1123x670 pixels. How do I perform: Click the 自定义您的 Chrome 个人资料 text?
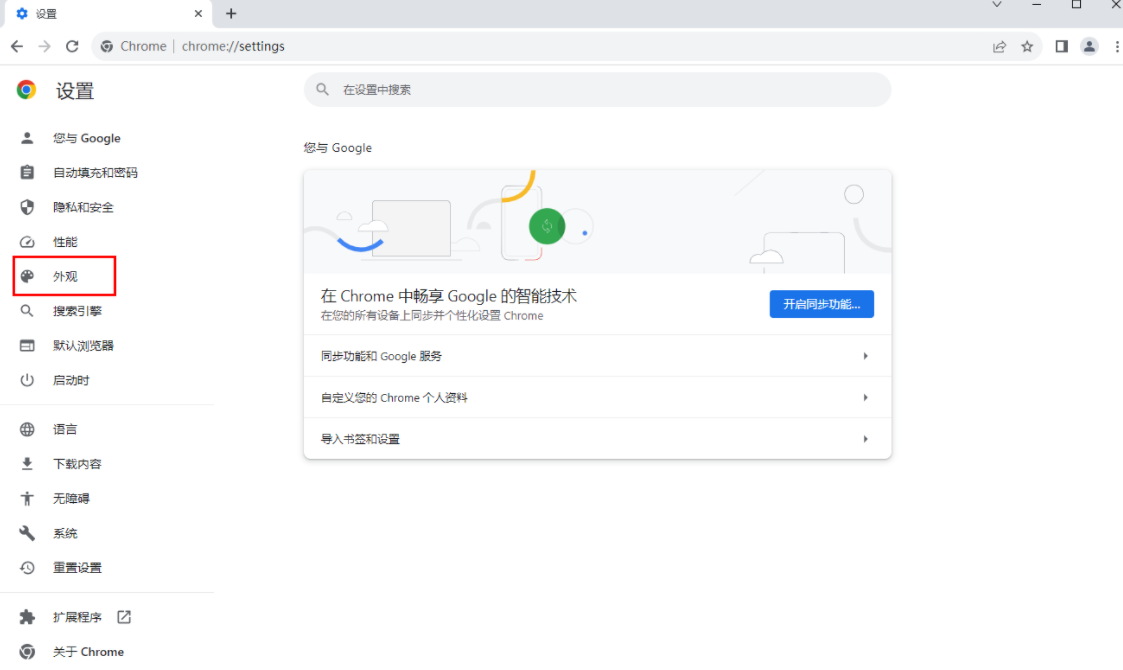click(x=394, y=398)
